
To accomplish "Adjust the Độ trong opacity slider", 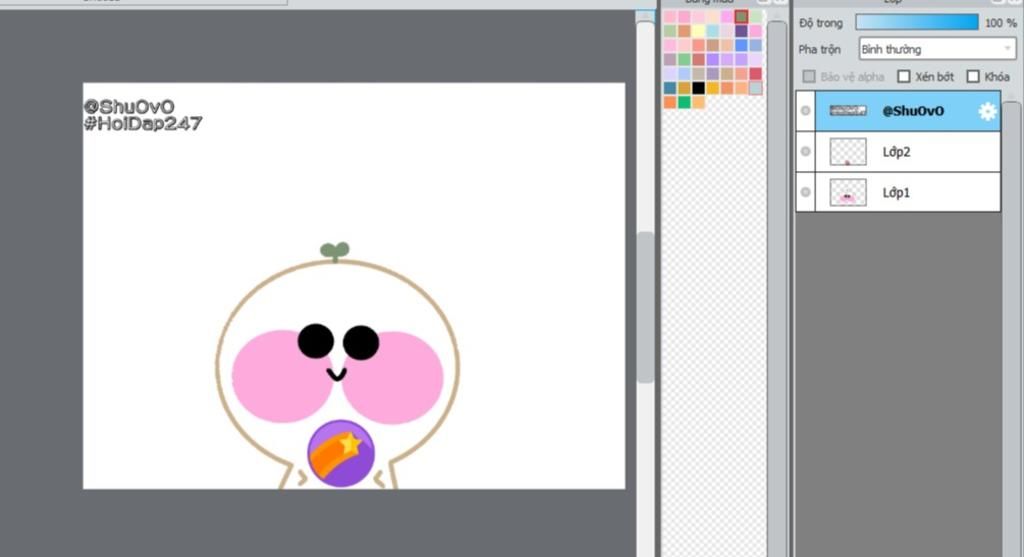I will pyautogui.click(x=917, y=22).
